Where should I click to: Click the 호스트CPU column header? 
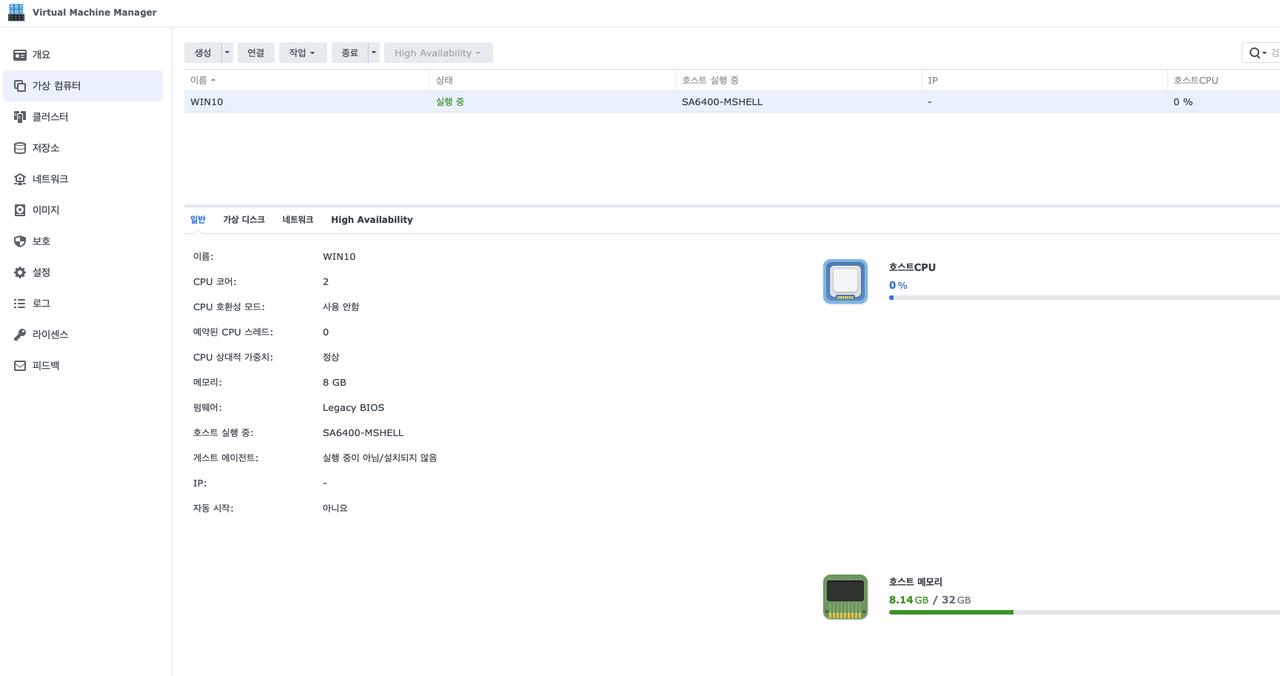[x=1224, y=80]
